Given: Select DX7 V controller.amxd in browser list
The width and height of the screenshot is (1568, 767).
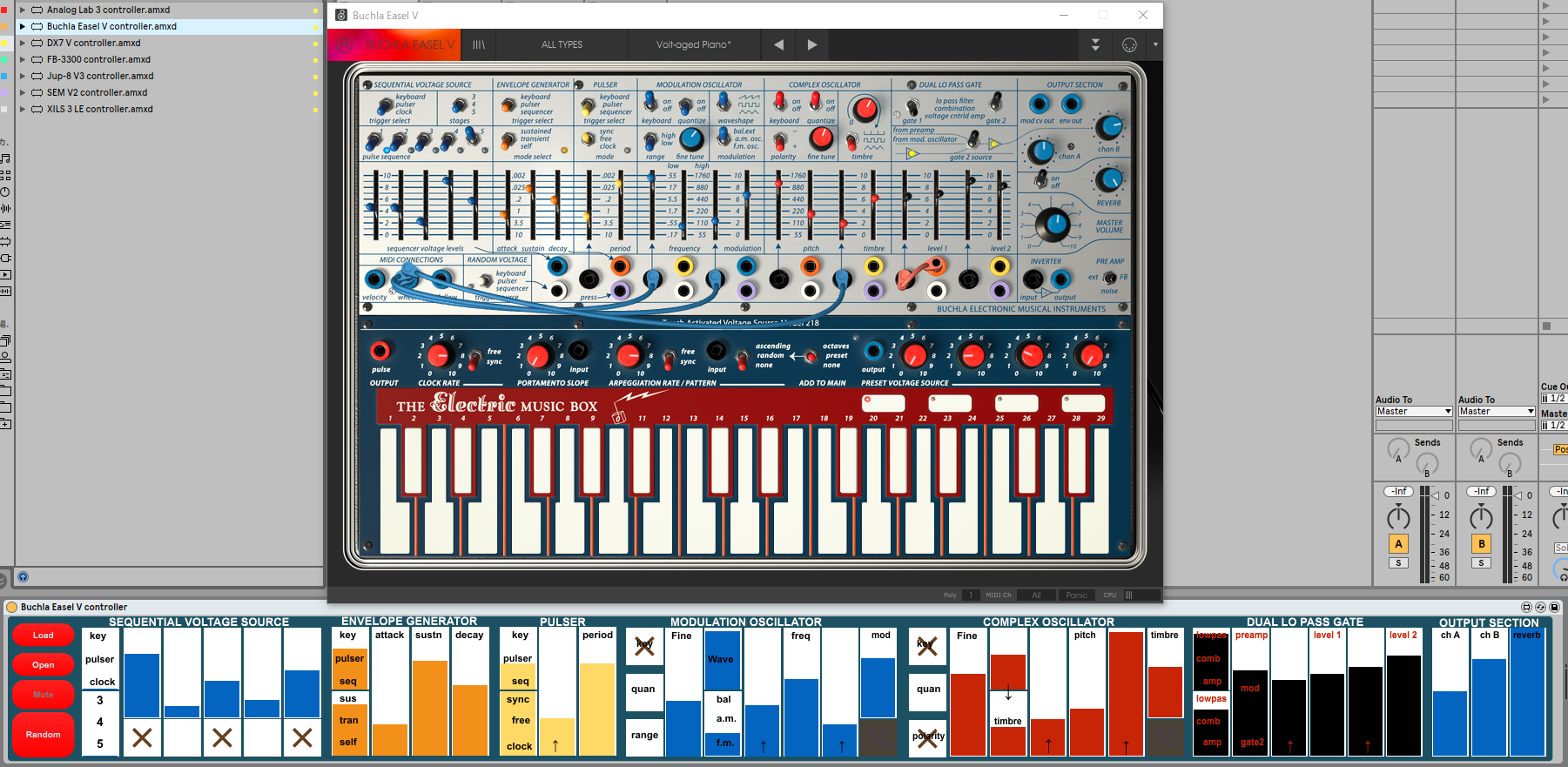Looking at the screenshot, I should pos(93,43).
